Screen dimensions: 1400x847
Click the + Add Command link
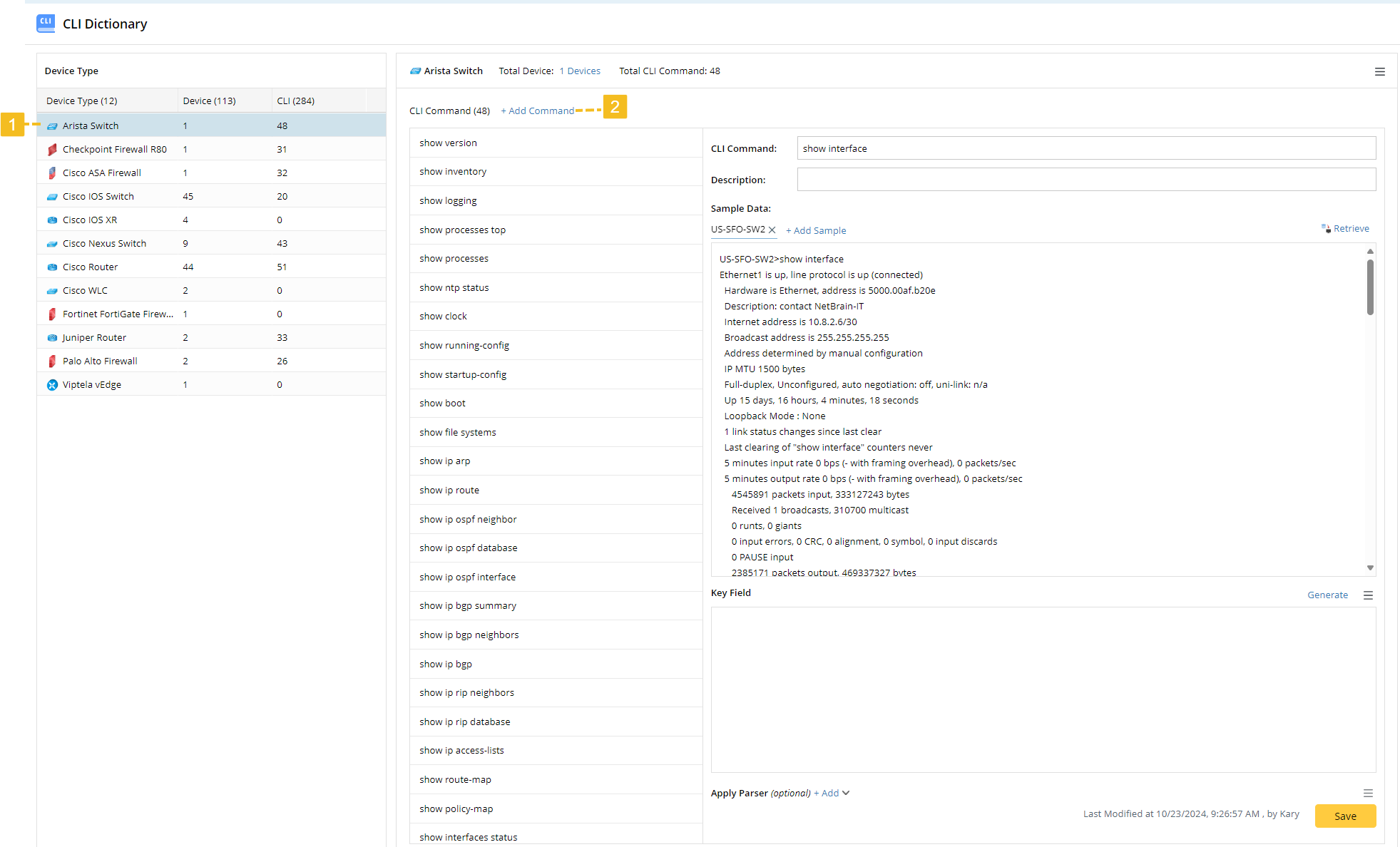tap(537, 111)
